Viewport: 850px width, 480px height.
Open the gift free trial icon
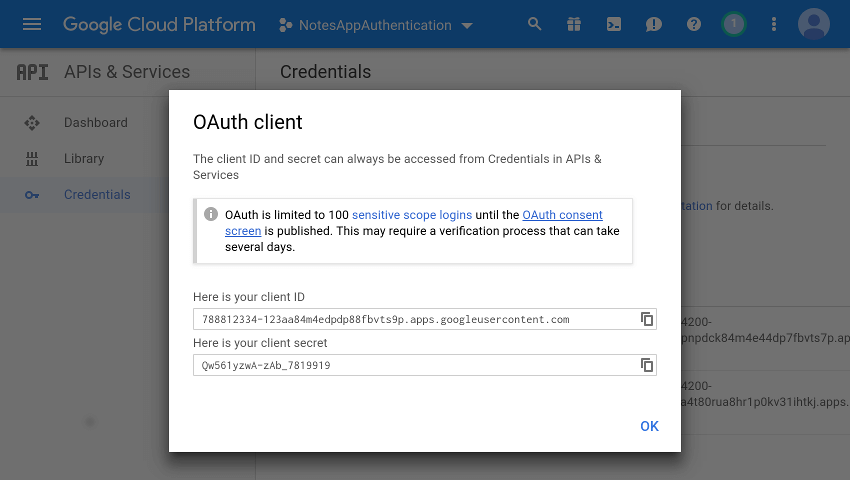573,24
